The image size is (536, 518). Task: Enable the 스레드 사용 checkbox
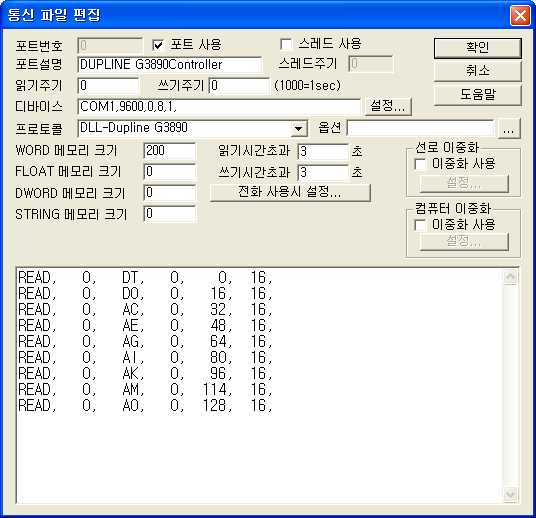pos(286,44)
